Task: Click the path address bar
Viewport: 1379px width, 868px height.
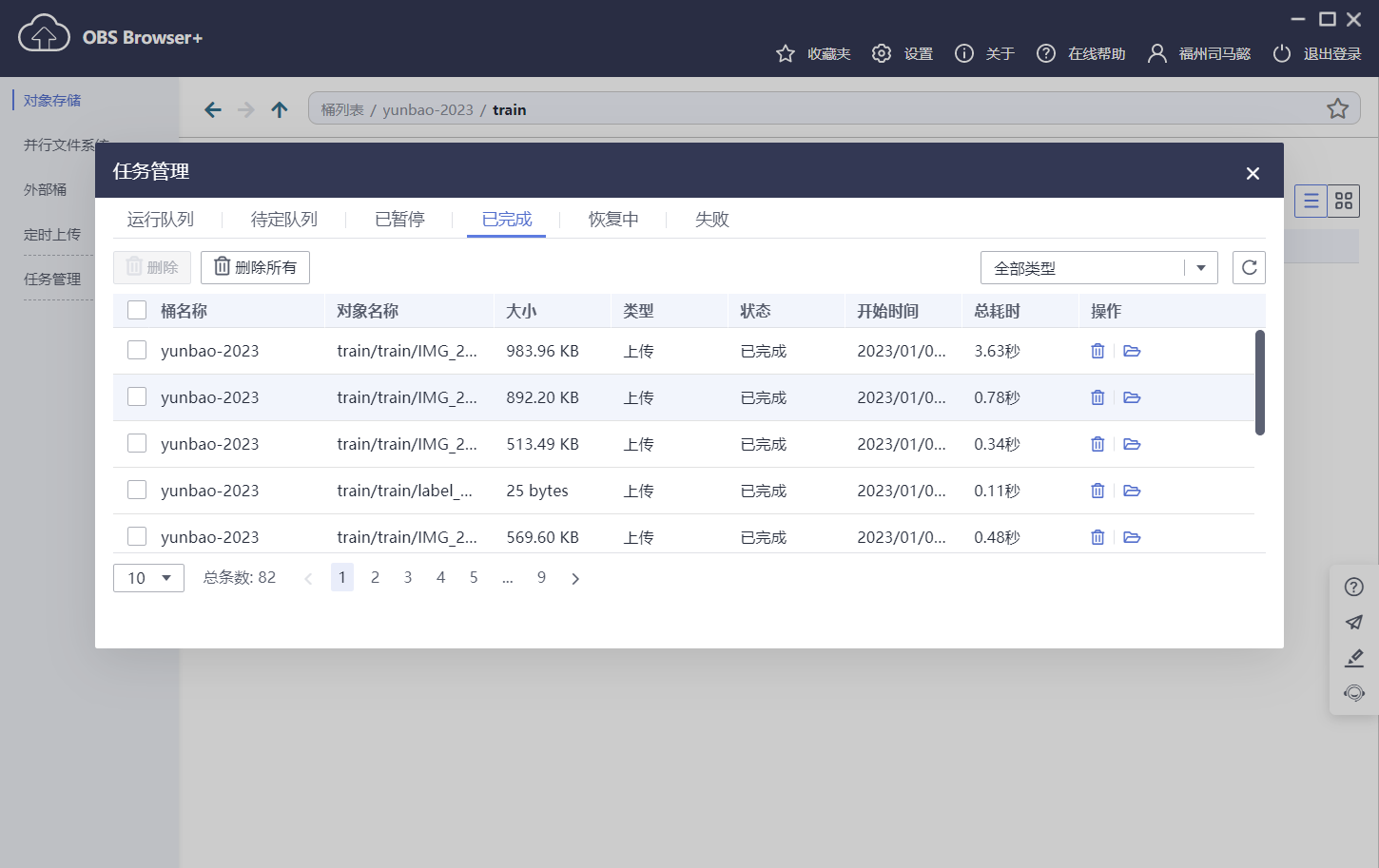Action: click(834, 108)
